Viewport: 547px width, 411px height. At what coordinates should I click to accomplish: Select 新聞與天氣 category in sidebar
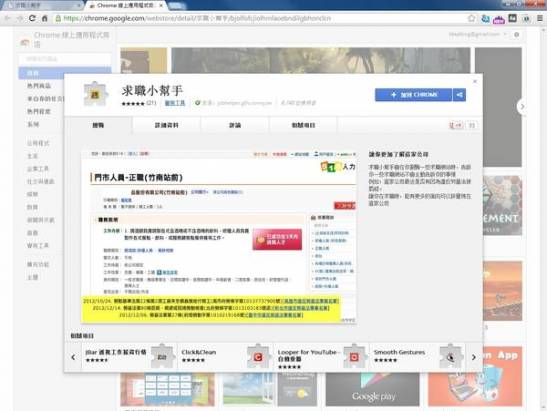pyautogui.click(x=40, y=220)
